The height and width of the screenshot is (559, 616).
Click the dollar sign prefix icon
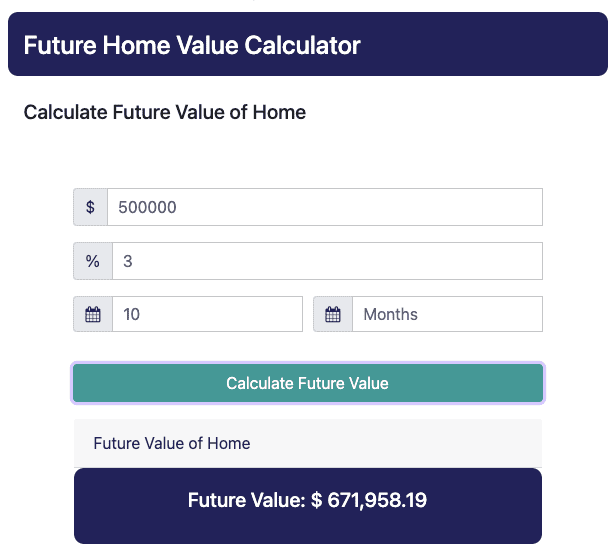(x=90, y=207)
